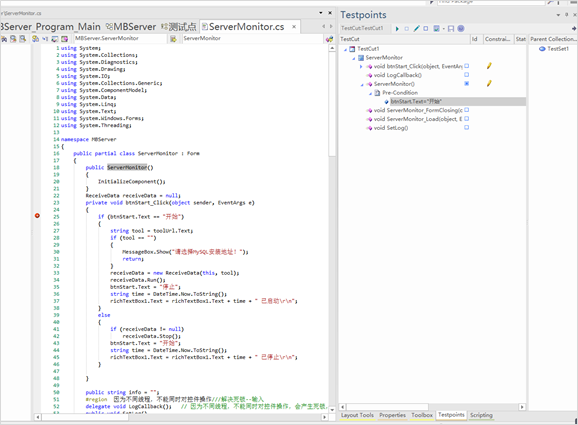The width and height of the screenshot is (578, 425).
Task: Collapse the Pre-Condition node
Action: pos(370,93)
